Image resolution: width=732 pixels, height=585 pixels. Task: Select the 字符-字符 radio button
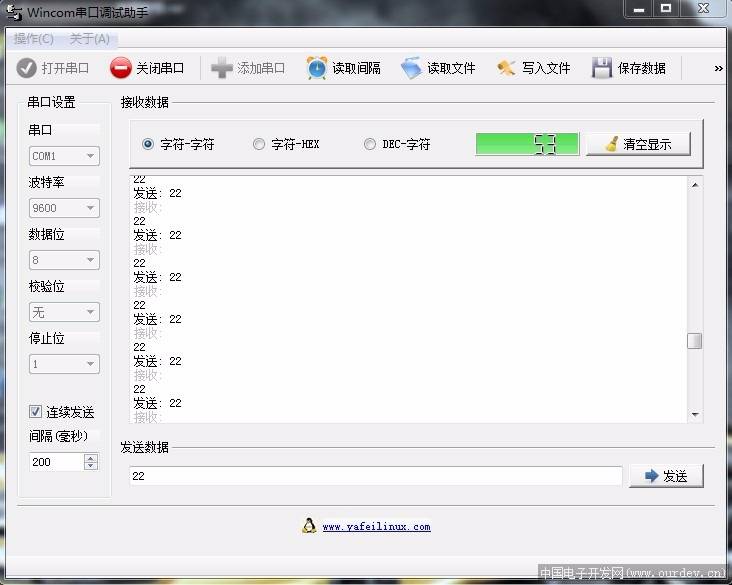coord(149,144)
